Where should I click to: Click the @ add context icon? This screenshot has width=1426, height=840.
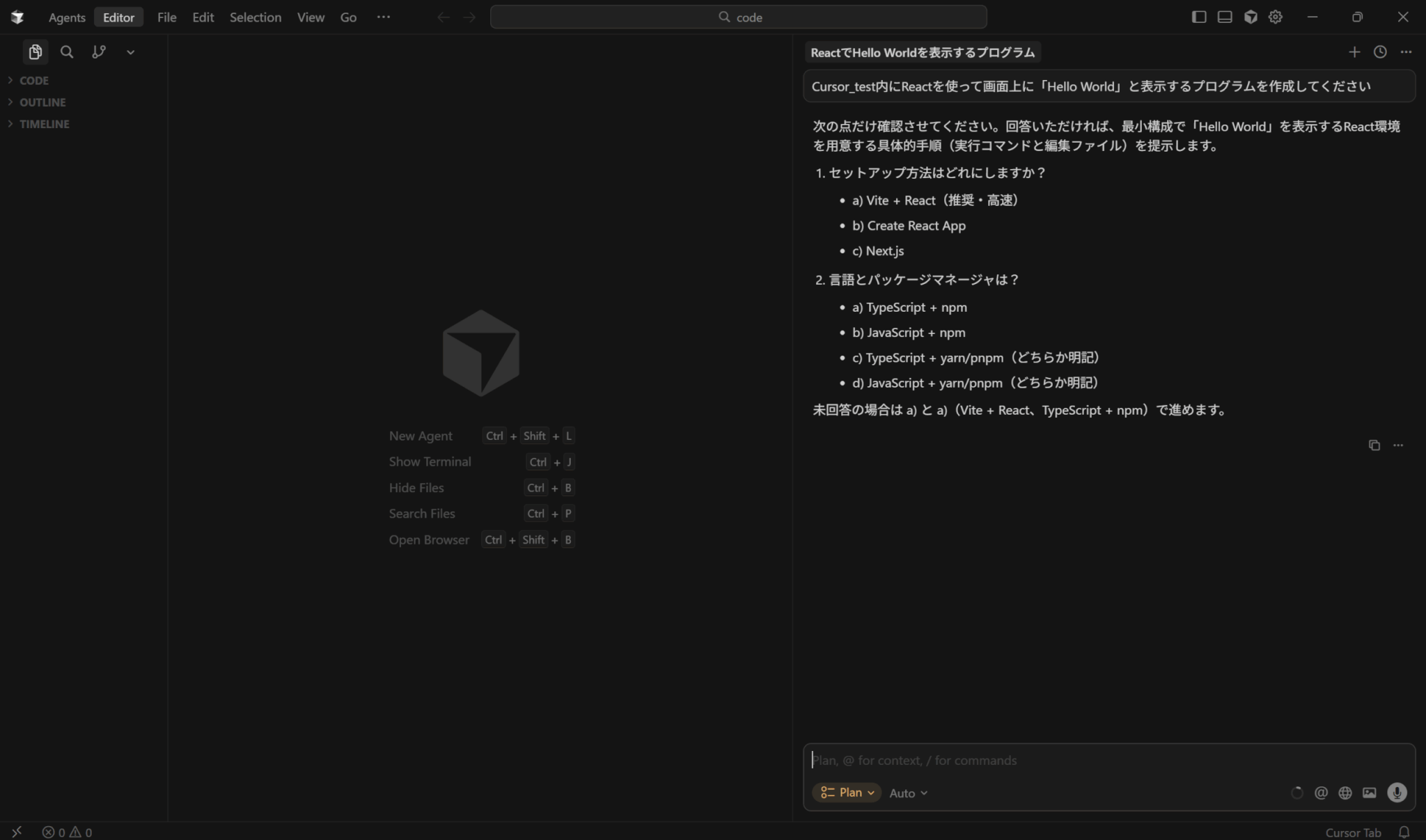pos(1321,793)
